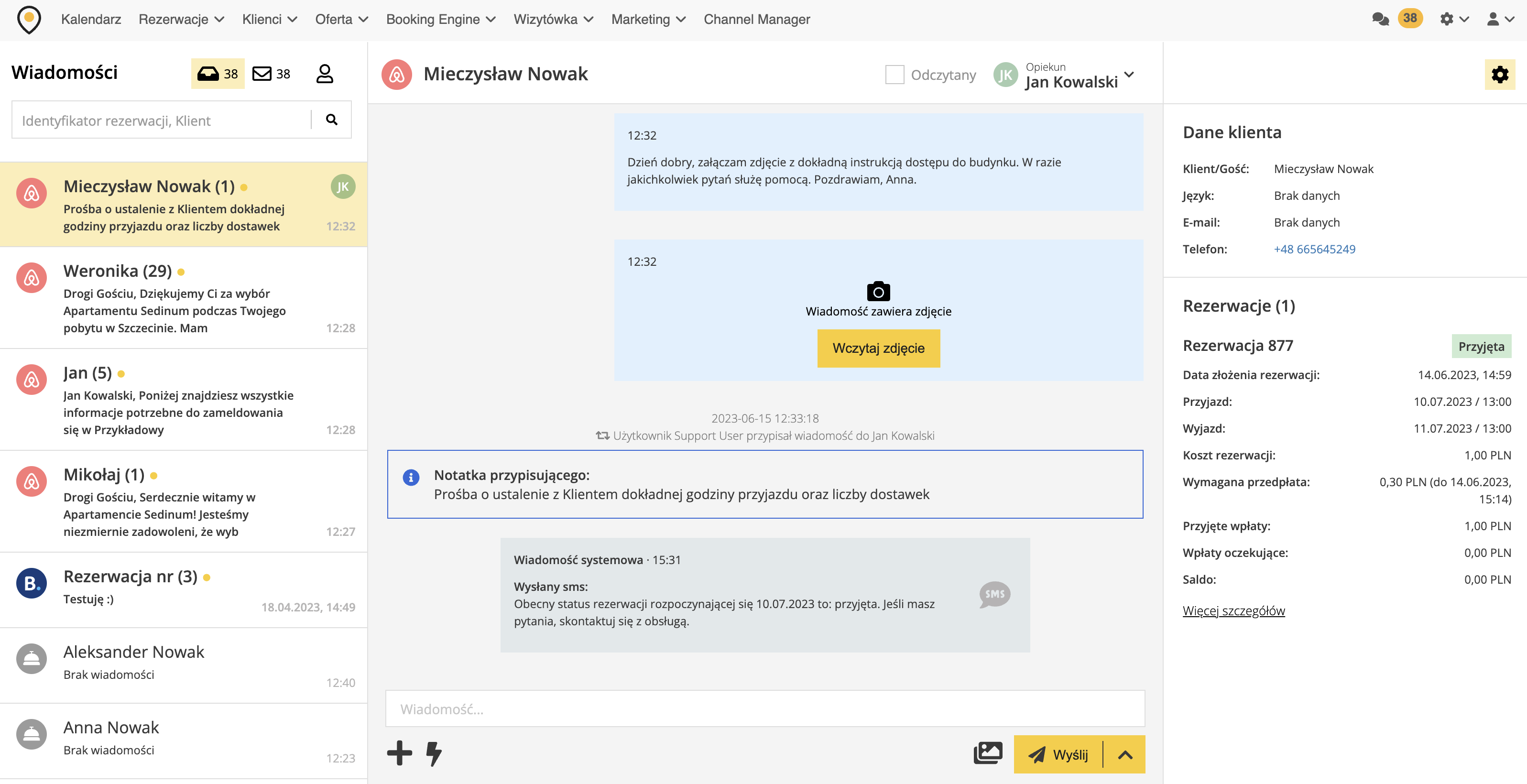The height and width of the screenshot is (784, 1527).
Task: Click the image attachment icon
Action: (988, 753)
